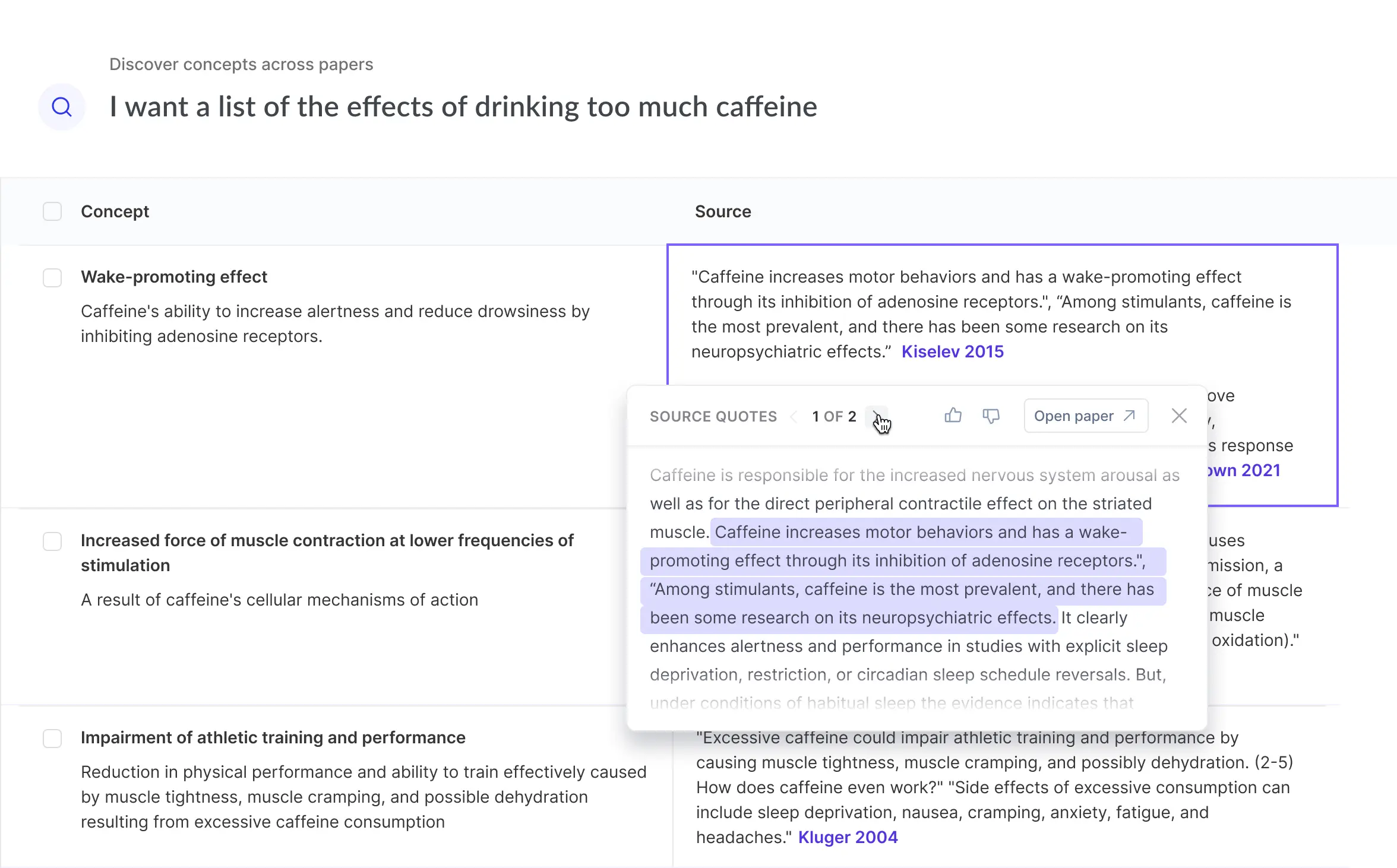Select the highlighted quote about adenosine receptors
The height and width of the screenshot is (868, 1397).
(903, 560)
